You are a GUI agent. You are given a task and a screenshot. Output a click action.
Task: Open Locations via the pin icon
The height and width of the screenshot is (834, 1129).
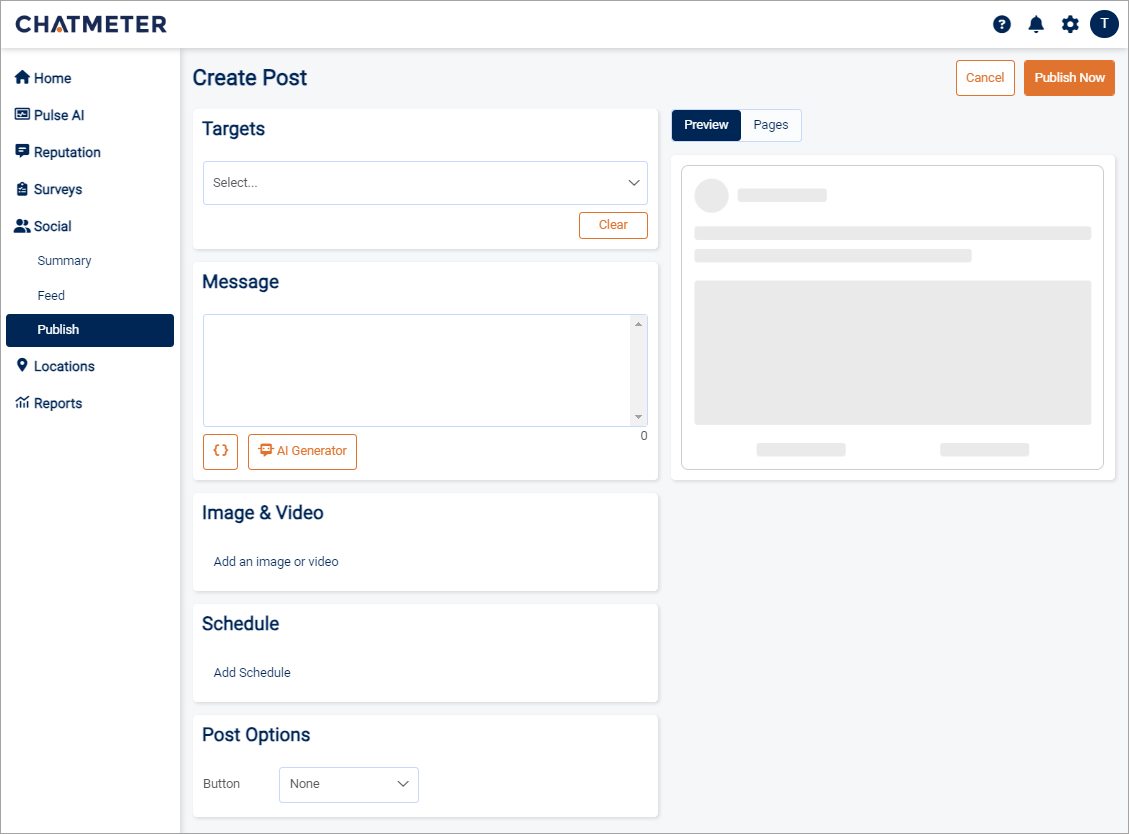point(22,365)
